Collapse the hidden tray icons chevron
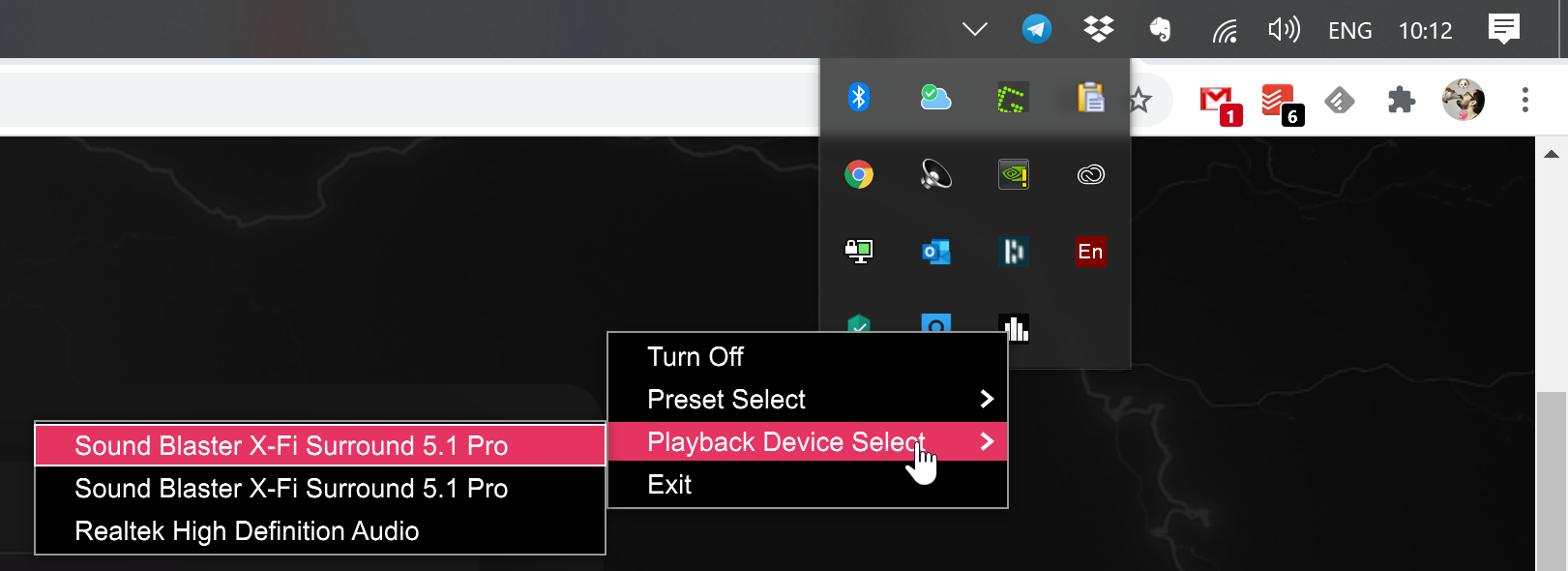 (x=975, y=29)
